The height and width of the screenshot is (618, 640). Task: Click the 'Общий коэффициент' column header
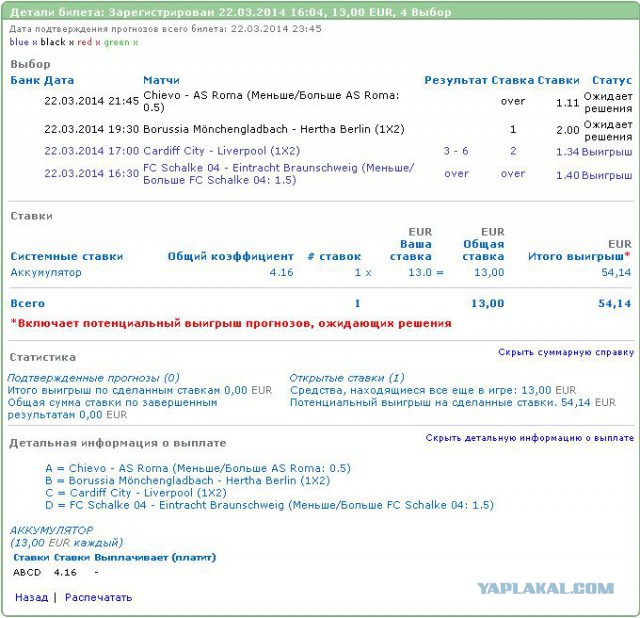[x=230, y=257]
